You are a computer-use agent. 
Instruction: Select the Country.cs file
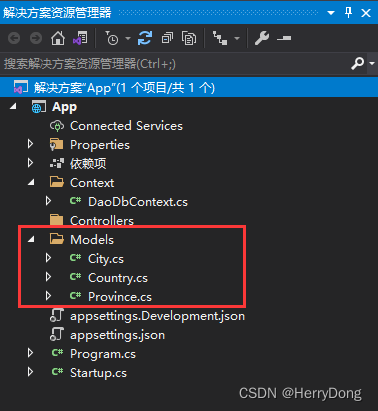point(118,278)
